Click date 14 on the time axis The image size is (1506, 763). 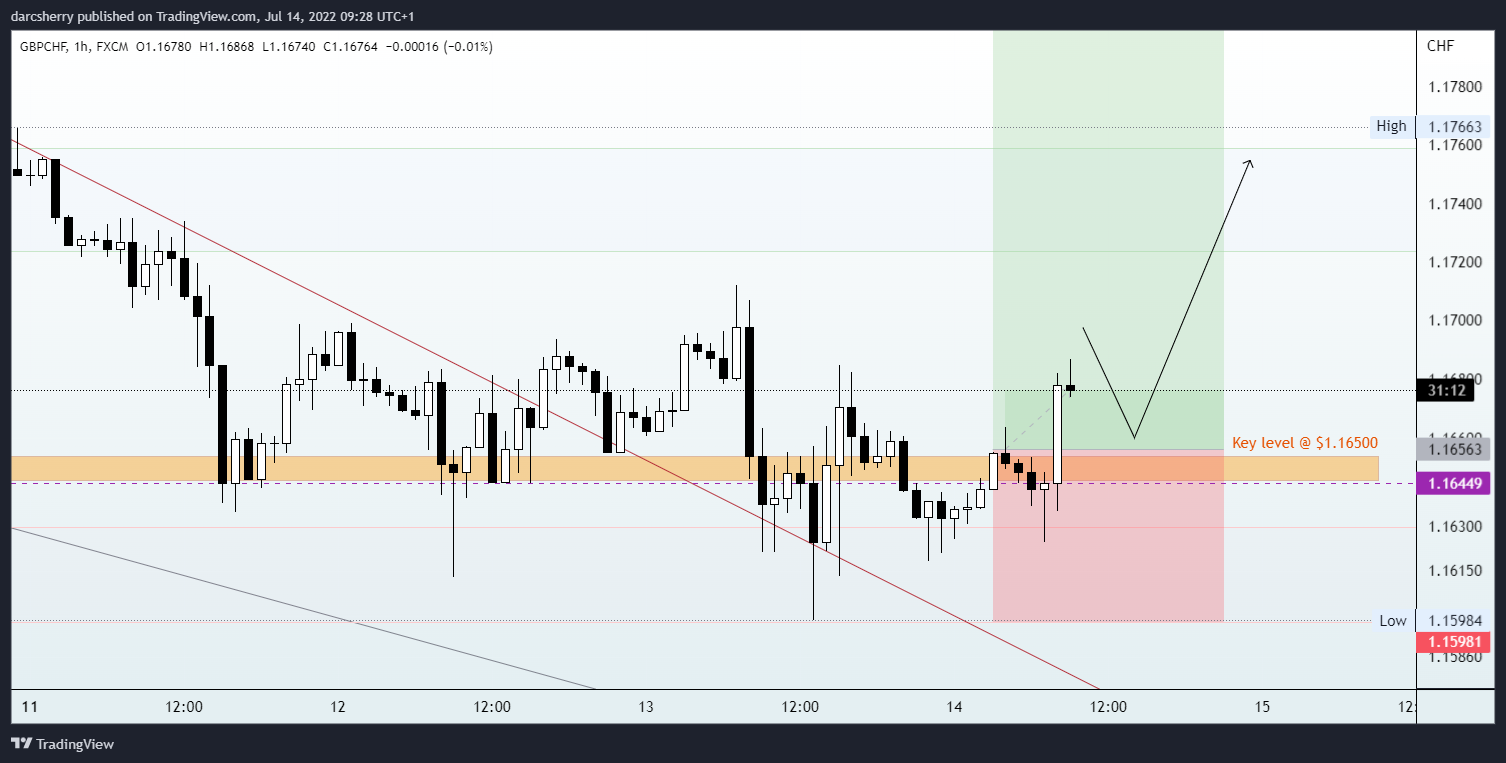pyautogui.click(x=954, y=707)
